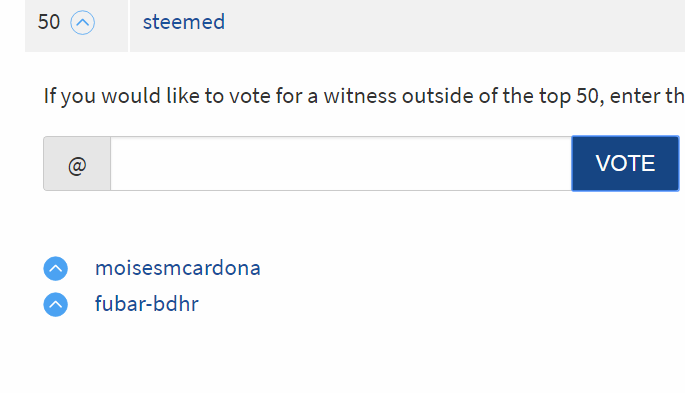Screen dimensions: 685x393
Task: Click the VOTE button
Action: 625,163
